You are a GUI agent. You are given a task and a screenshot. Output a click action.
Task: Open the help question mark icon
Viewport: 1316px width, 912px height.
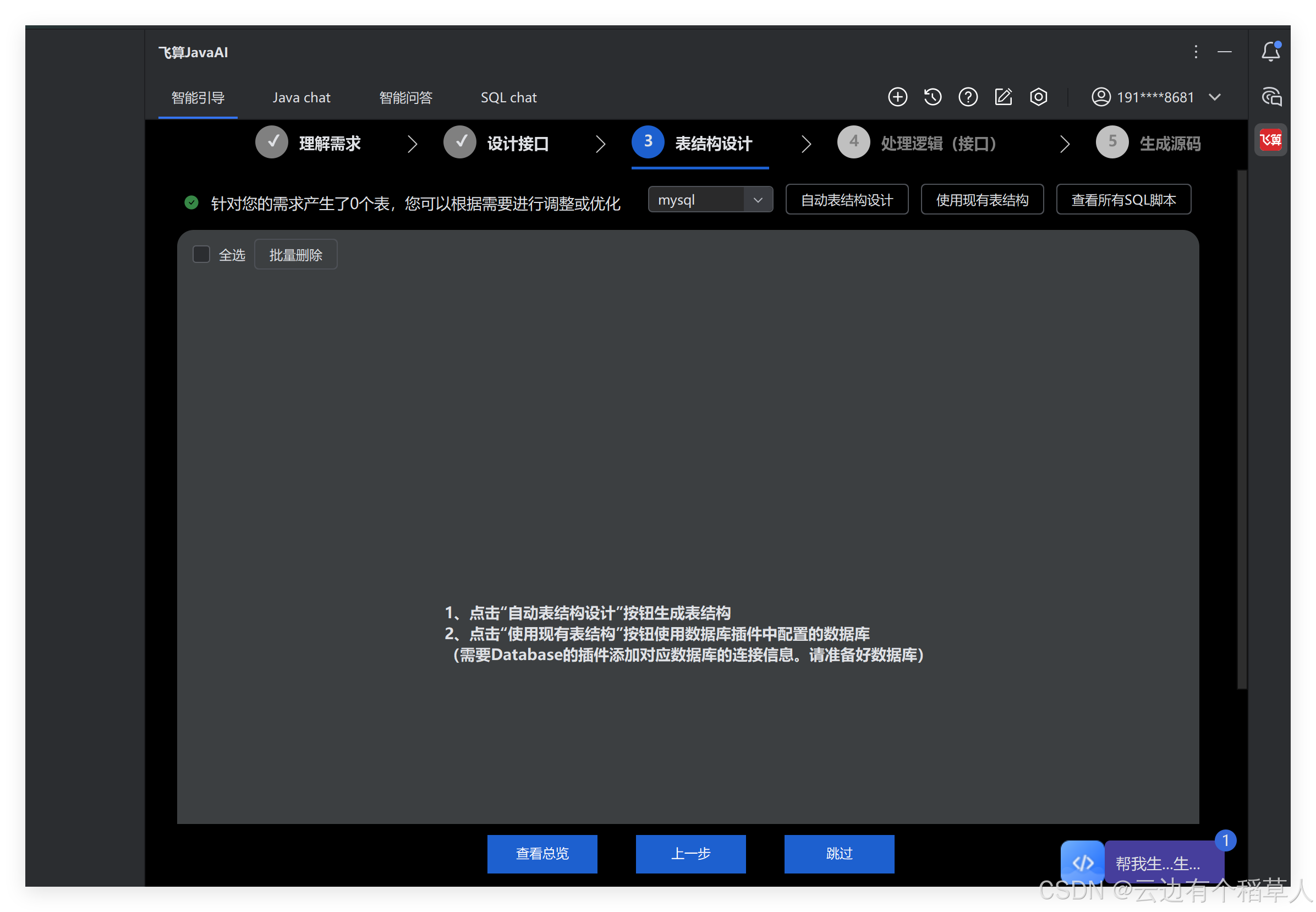(x=968, y=97)
